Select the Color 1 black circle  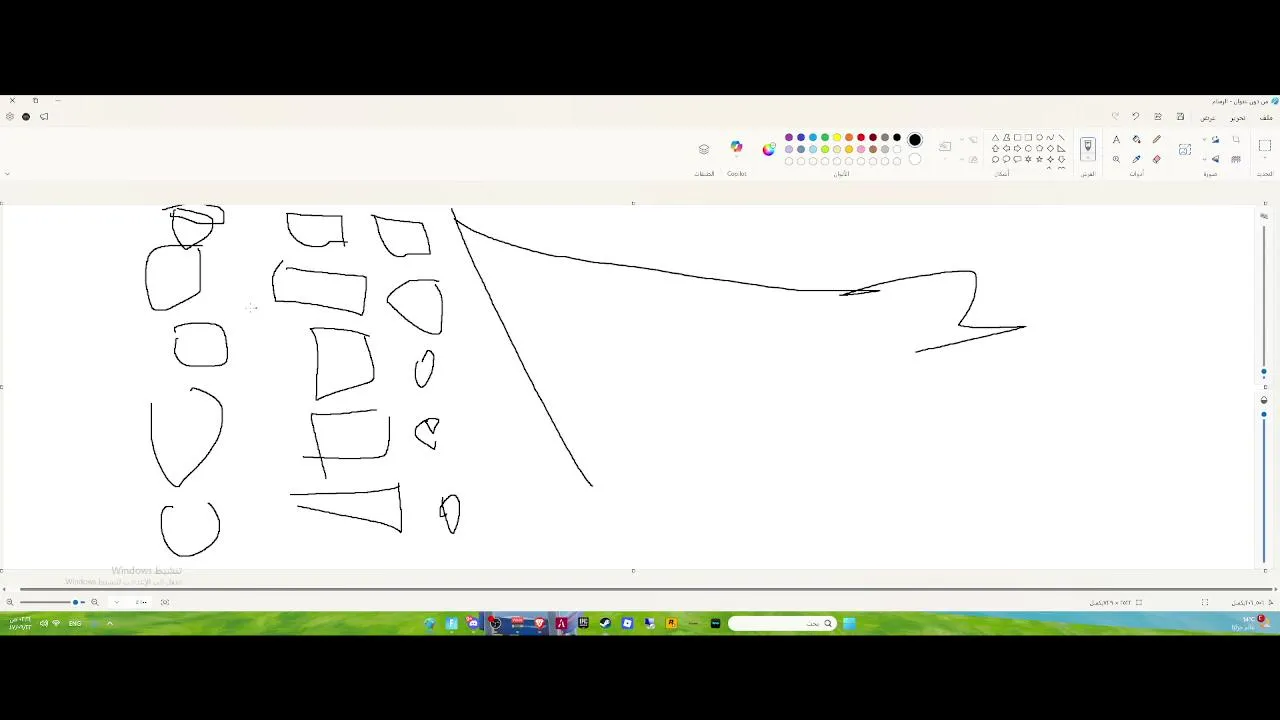[x=915, y=140]
